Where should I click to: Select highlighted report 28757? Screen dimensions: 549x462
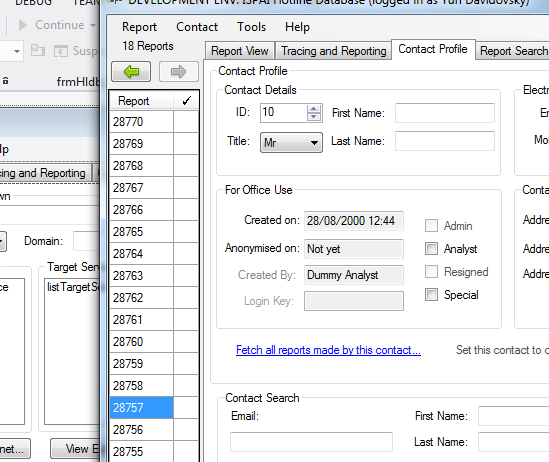141,408
